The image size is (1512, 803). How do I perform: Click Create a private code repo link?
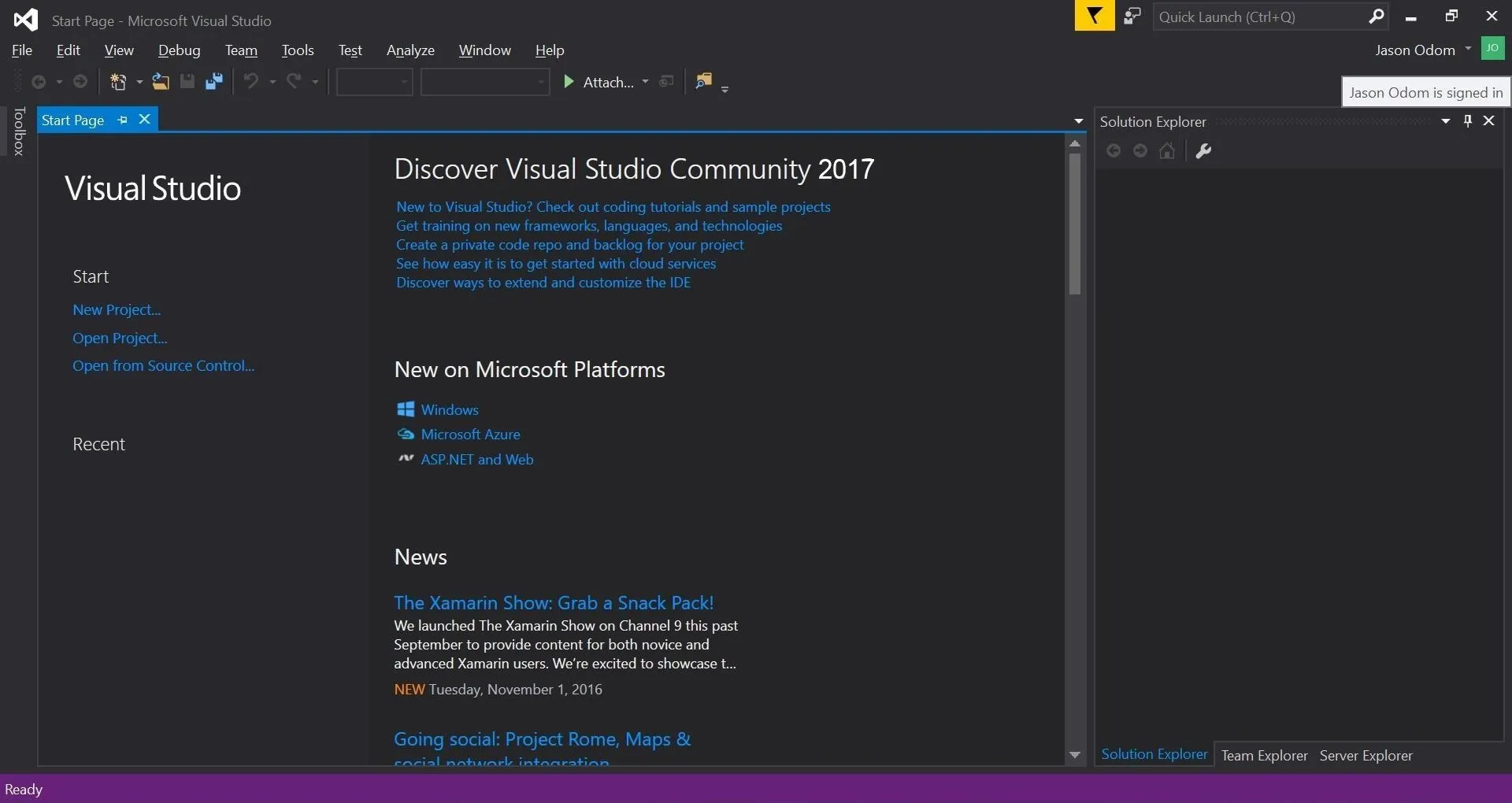[x=569, y=245]
